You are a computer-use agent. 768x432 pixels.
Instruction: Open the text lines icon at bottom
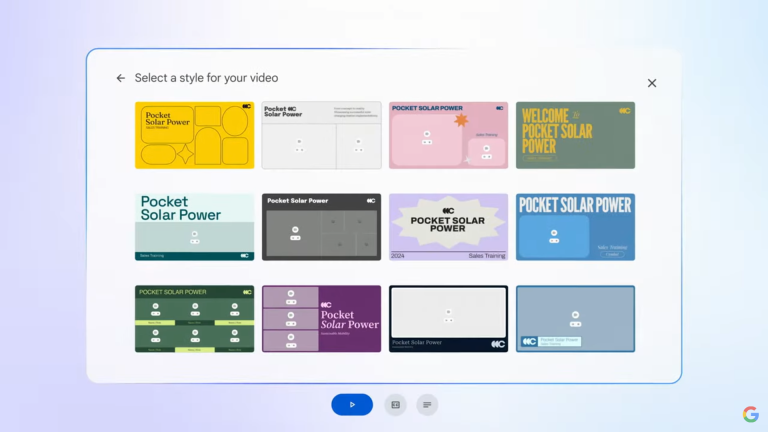pos(427,405)
